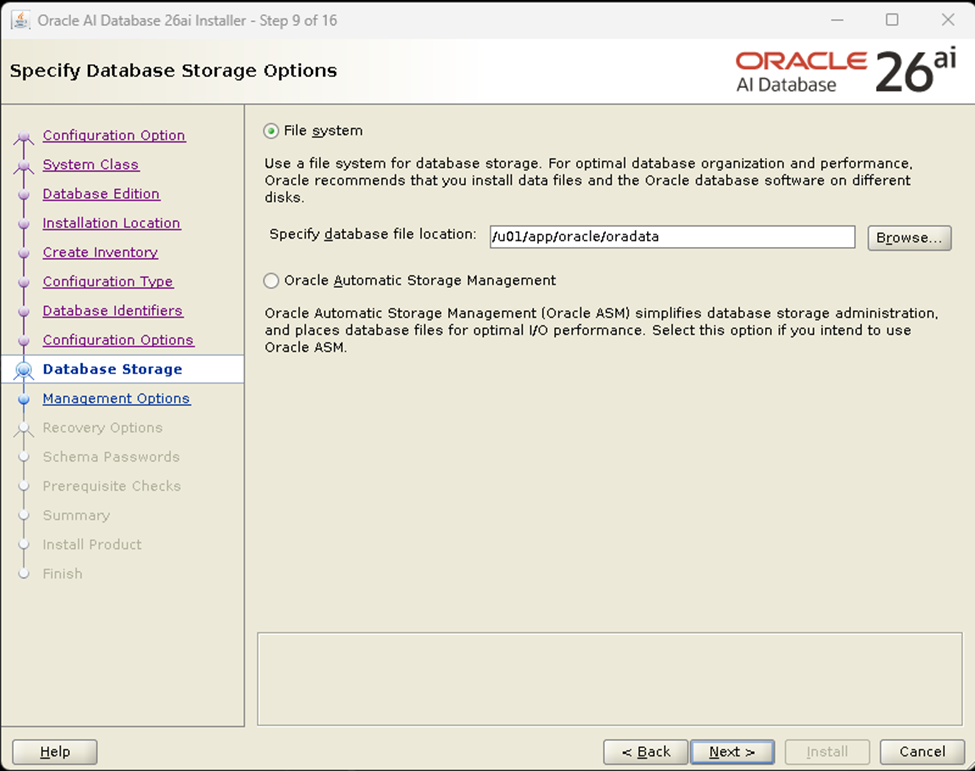Click the database file location field

[x=672, y=237]
